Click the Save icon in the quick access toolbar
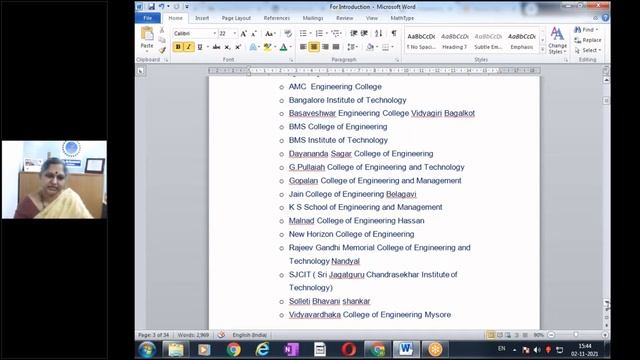The image size is (640, 360). (x=151, y=7)
